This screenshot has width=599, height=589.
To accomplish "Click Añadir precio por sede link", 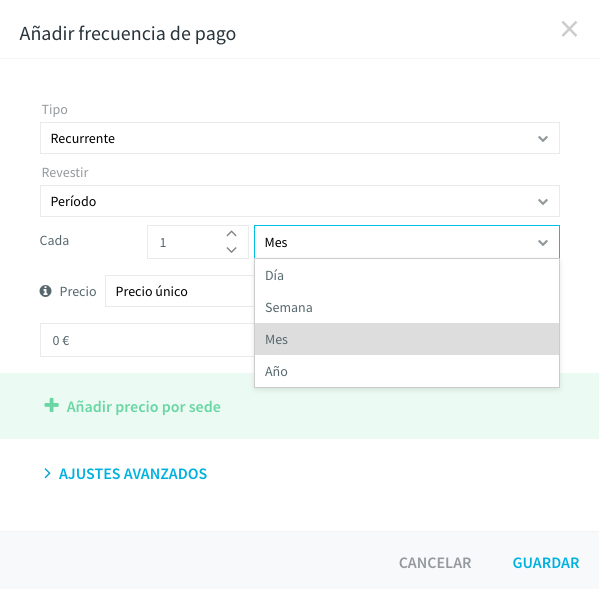I will (144, 407).
